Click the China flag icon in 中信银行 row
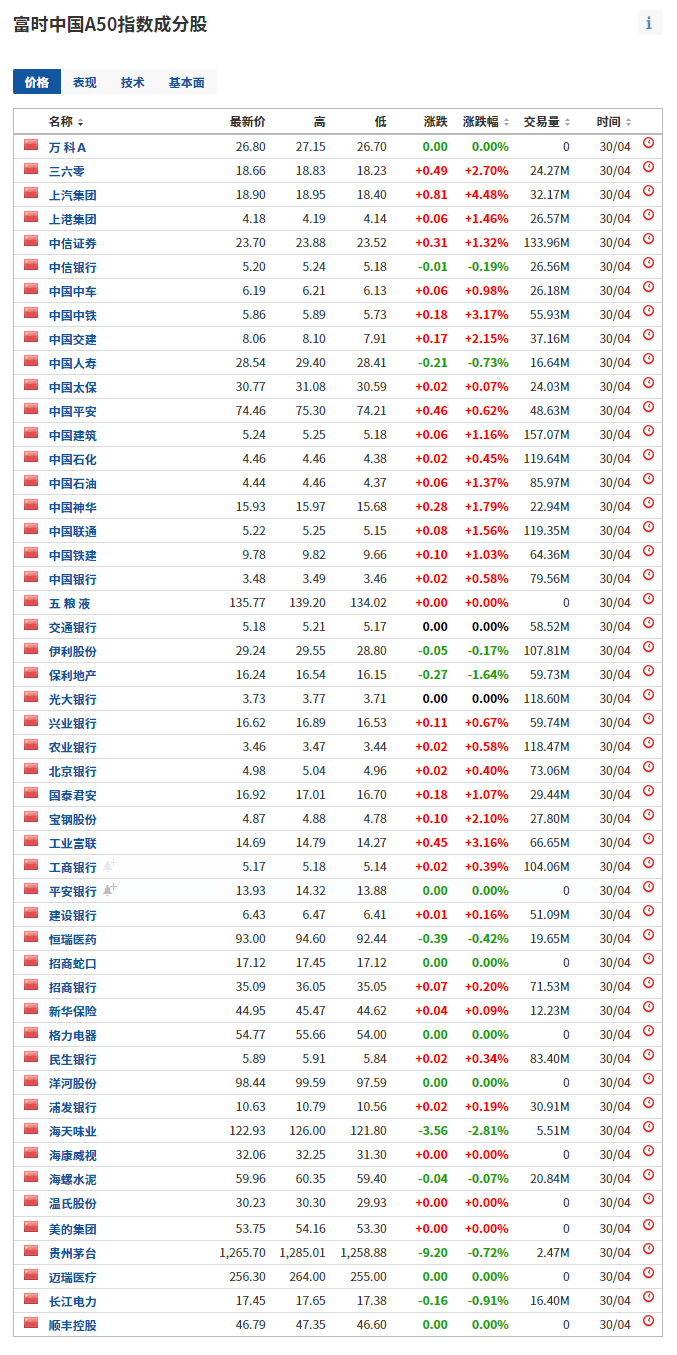The height and width of the screenshot is (1355, 677). [x=31, y=265]
